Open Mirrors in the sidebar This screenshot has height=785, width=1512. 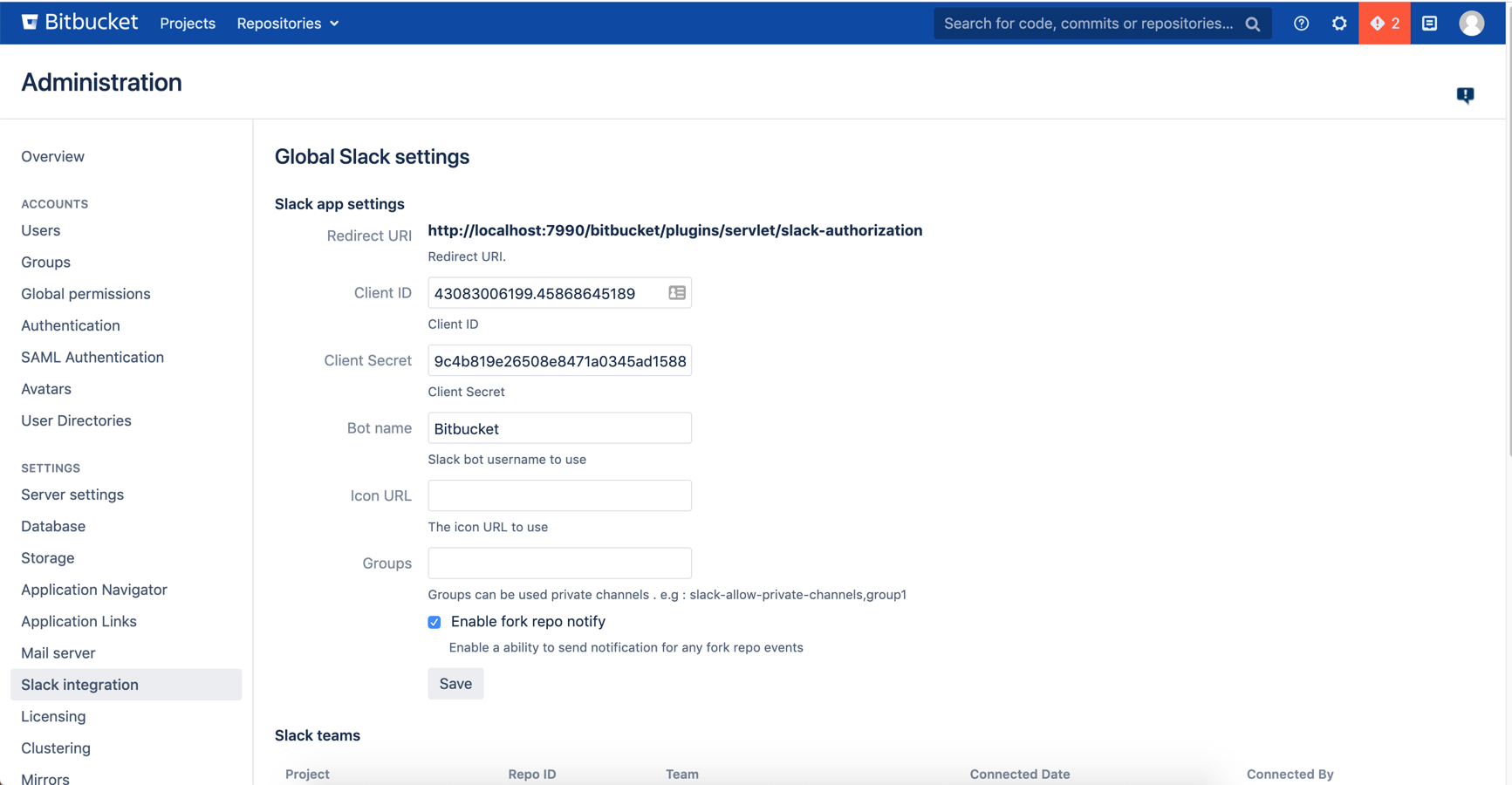45,779
